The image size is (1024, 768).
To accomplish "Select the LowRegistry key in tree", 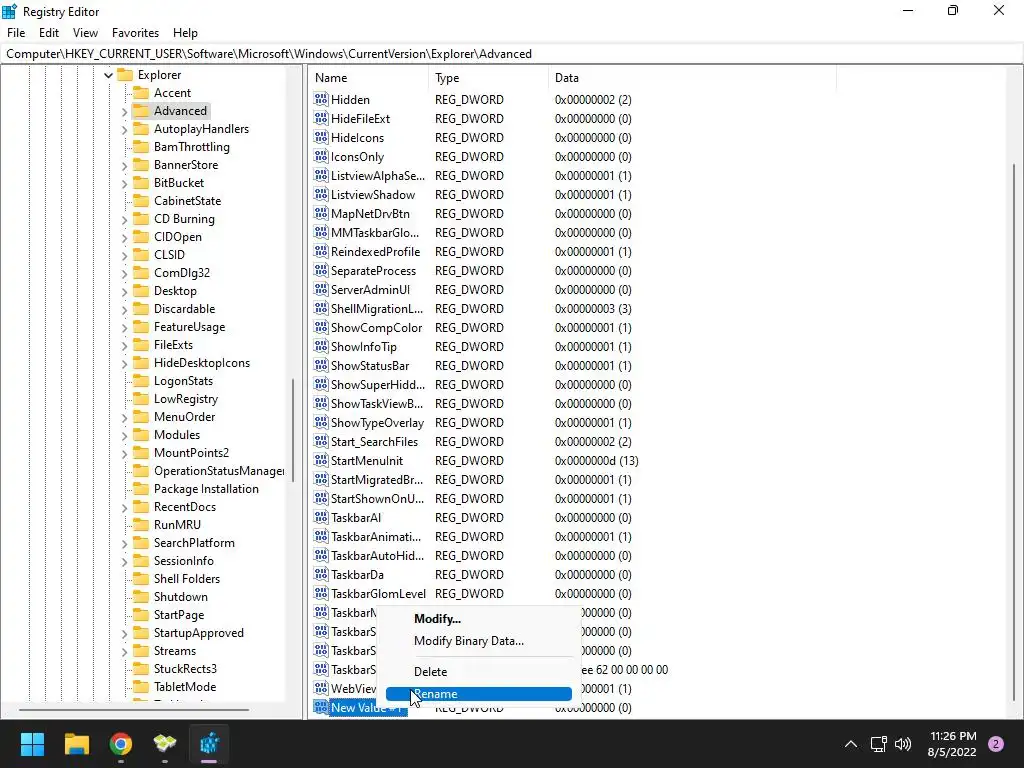I will click(x=185, y=398).
